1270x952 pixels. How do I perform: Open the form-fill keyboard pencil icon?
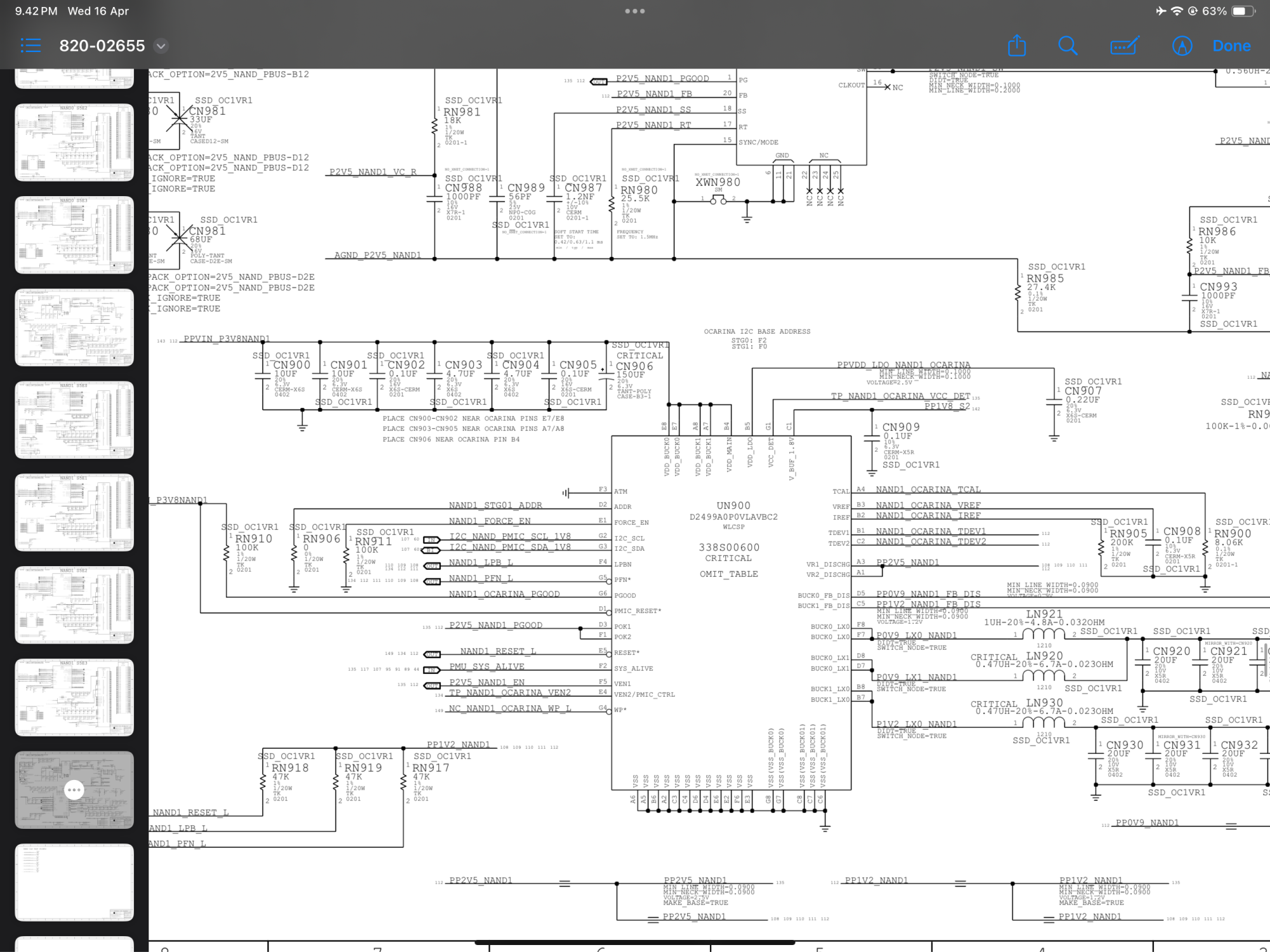coord(1124,46)
